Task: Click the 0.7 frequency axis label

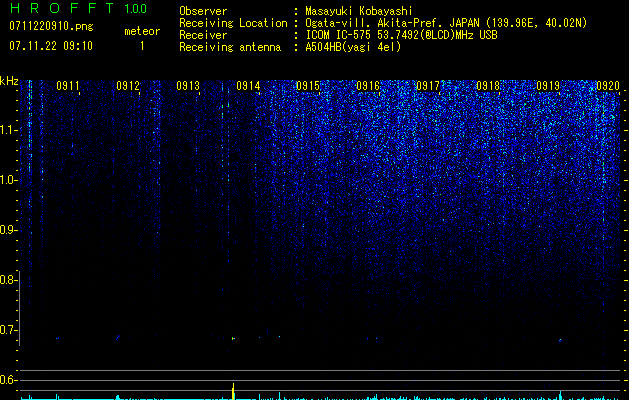Action: 8,330
